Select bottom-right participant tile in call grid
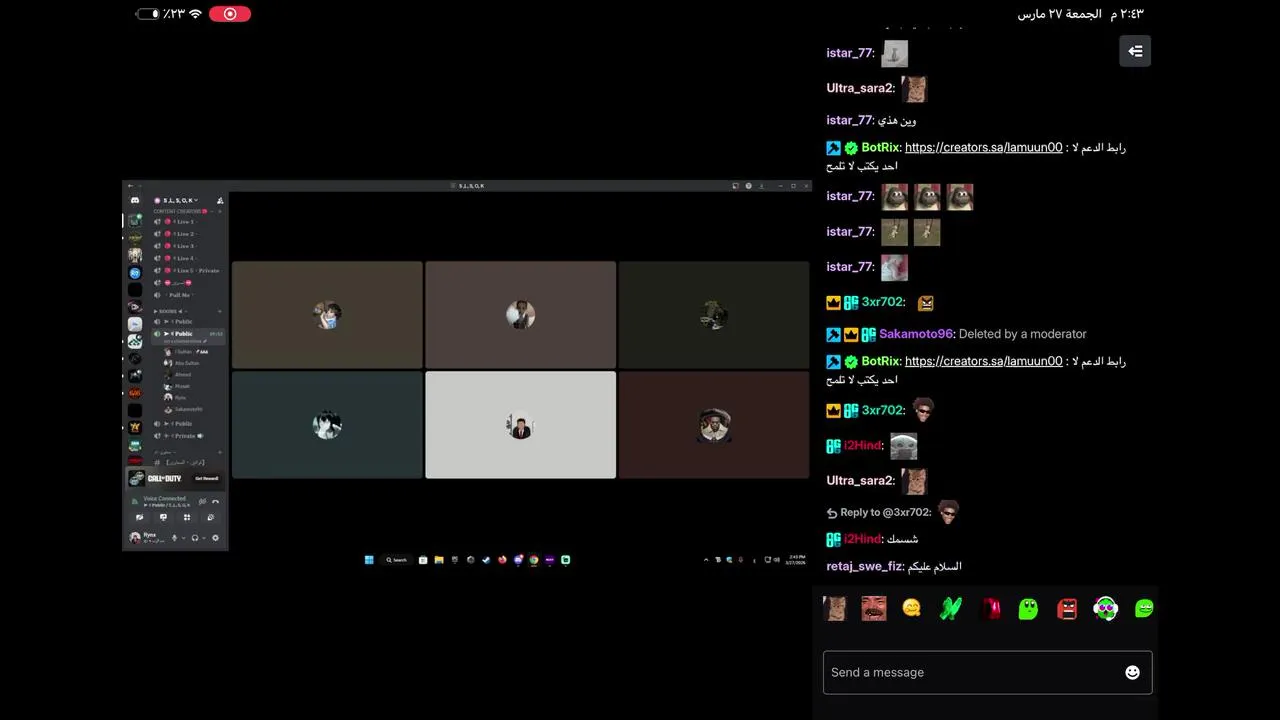This screenshot has width=1280, height=720. pos(714,425)
